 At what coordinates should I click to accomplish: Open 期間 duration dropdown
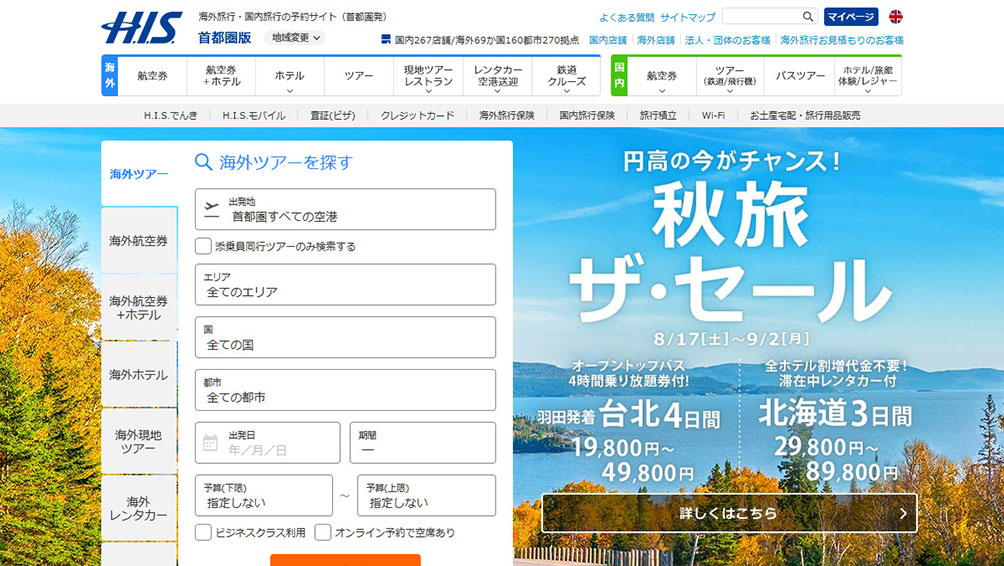pyautogui.click(x=423, y=442)
